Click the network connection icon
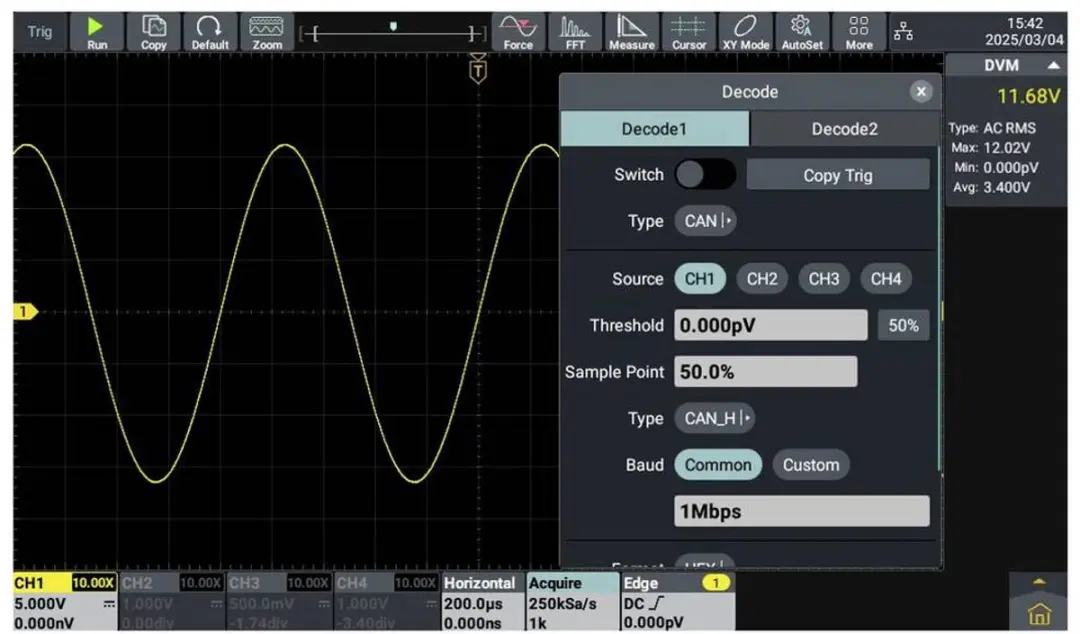The width and height of the screenshot is (1080, 634). point(903,31)
